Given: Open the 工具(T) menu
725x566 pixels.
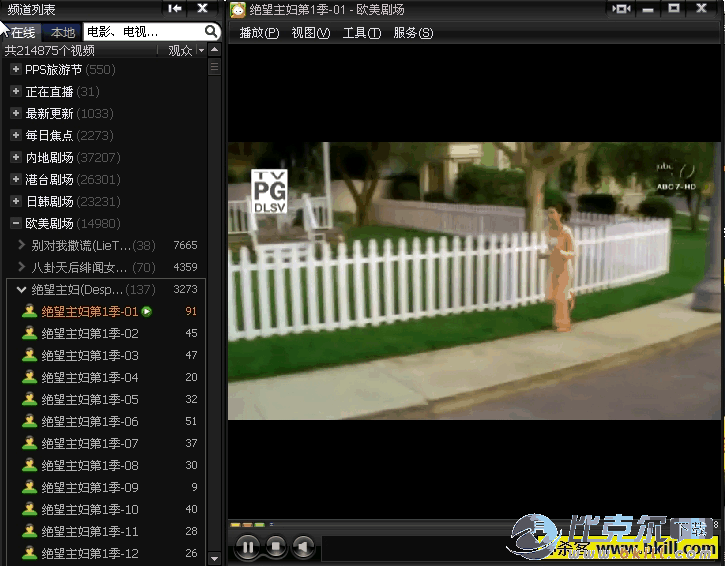Looking at the screenshot, I should (x=361, y=33).
